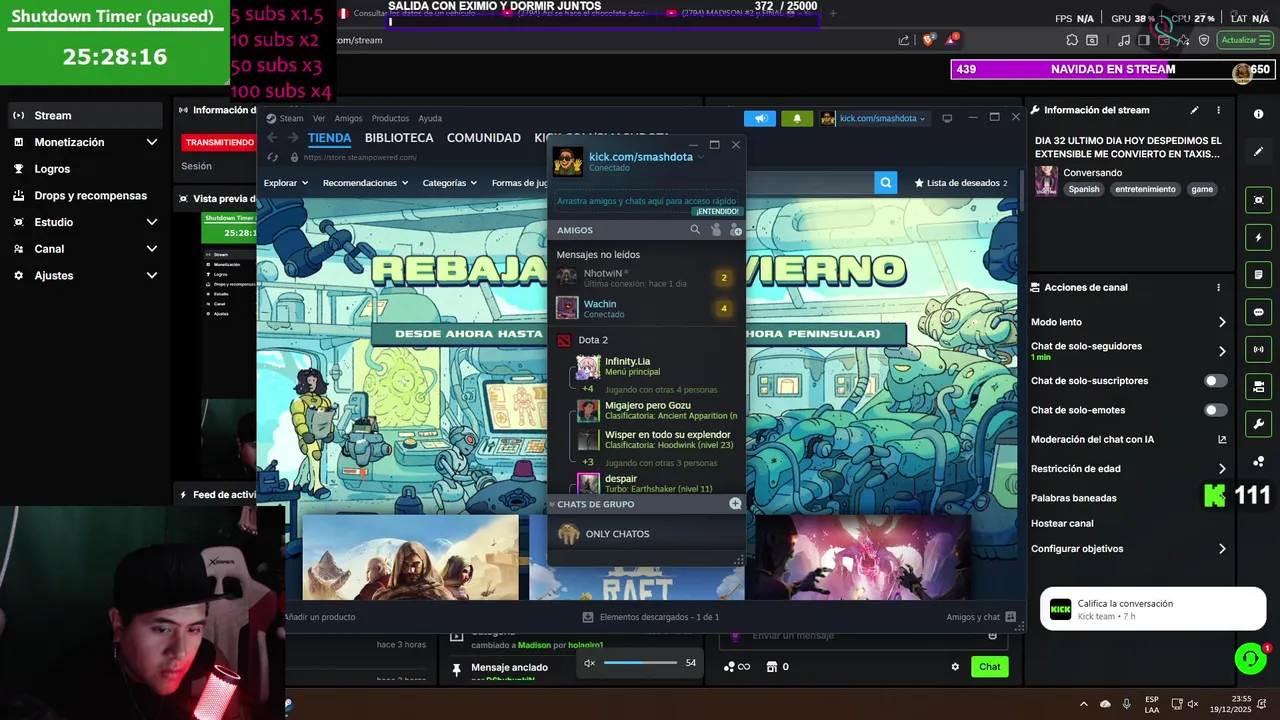This screenshot has height=720, width=1280.
Task: Click the pencil icon in right rail
Action: 1258,152
